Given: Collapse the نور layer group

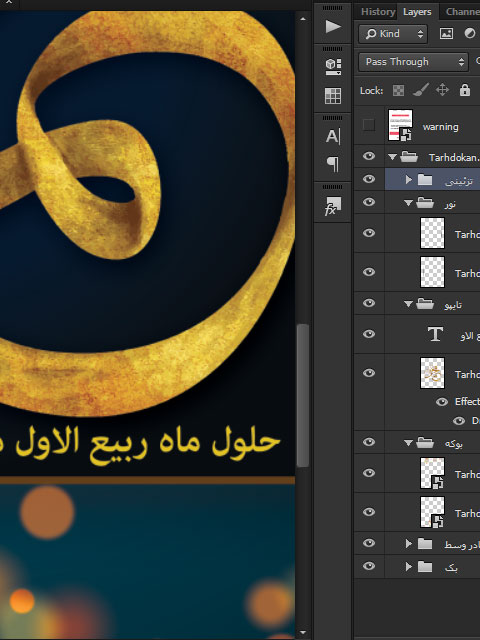Looking at the screenshot, I should coord(408,203).
